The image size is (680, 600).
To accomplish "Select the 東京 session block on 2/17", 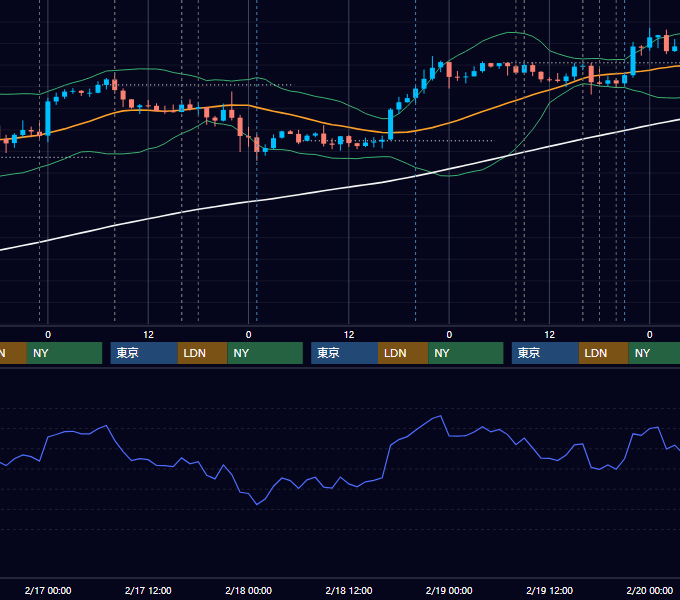I will 144,353.
